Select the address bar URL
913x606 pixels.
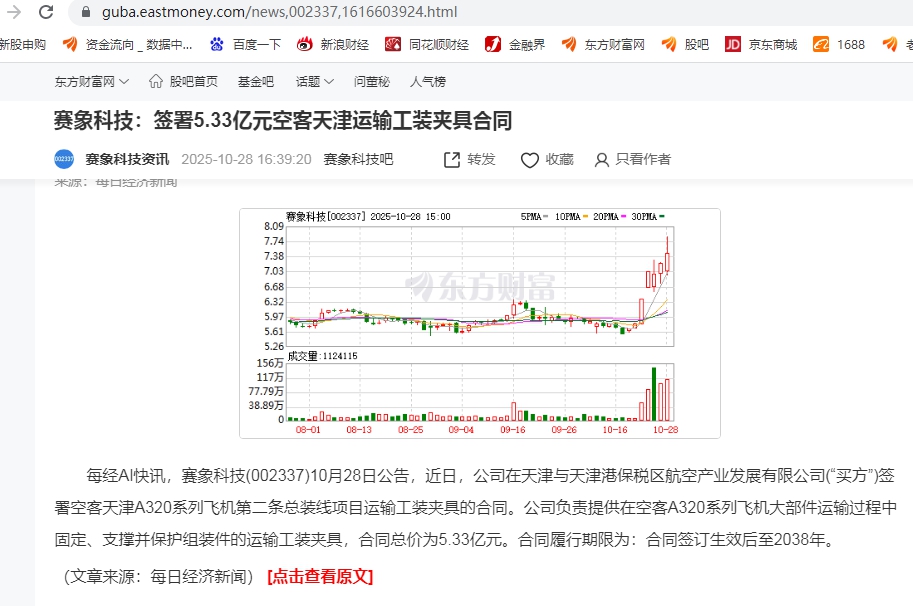point(279,12)
